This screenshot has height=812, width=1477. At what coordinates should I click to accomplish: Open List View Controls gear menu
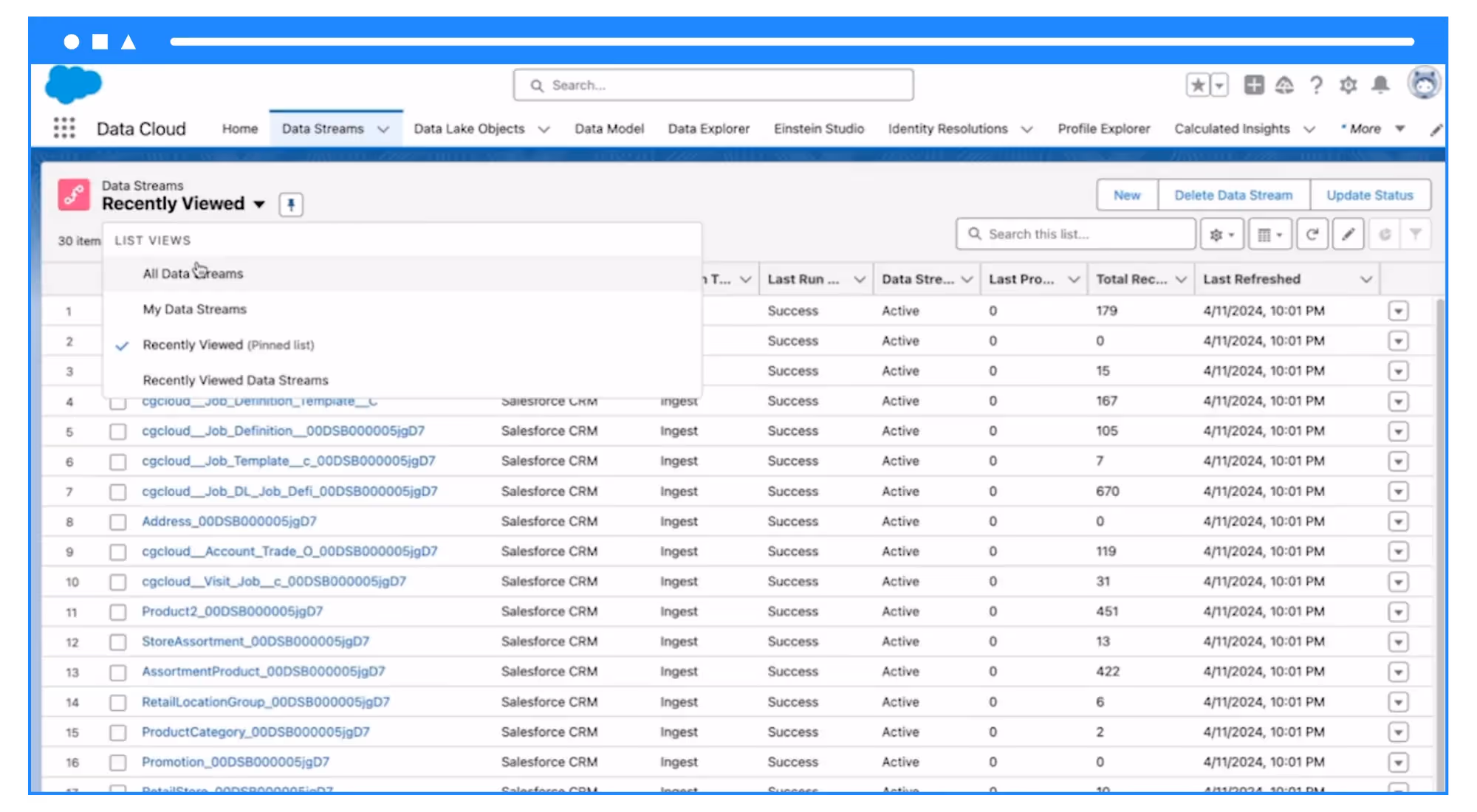[x=1221, y=235]
